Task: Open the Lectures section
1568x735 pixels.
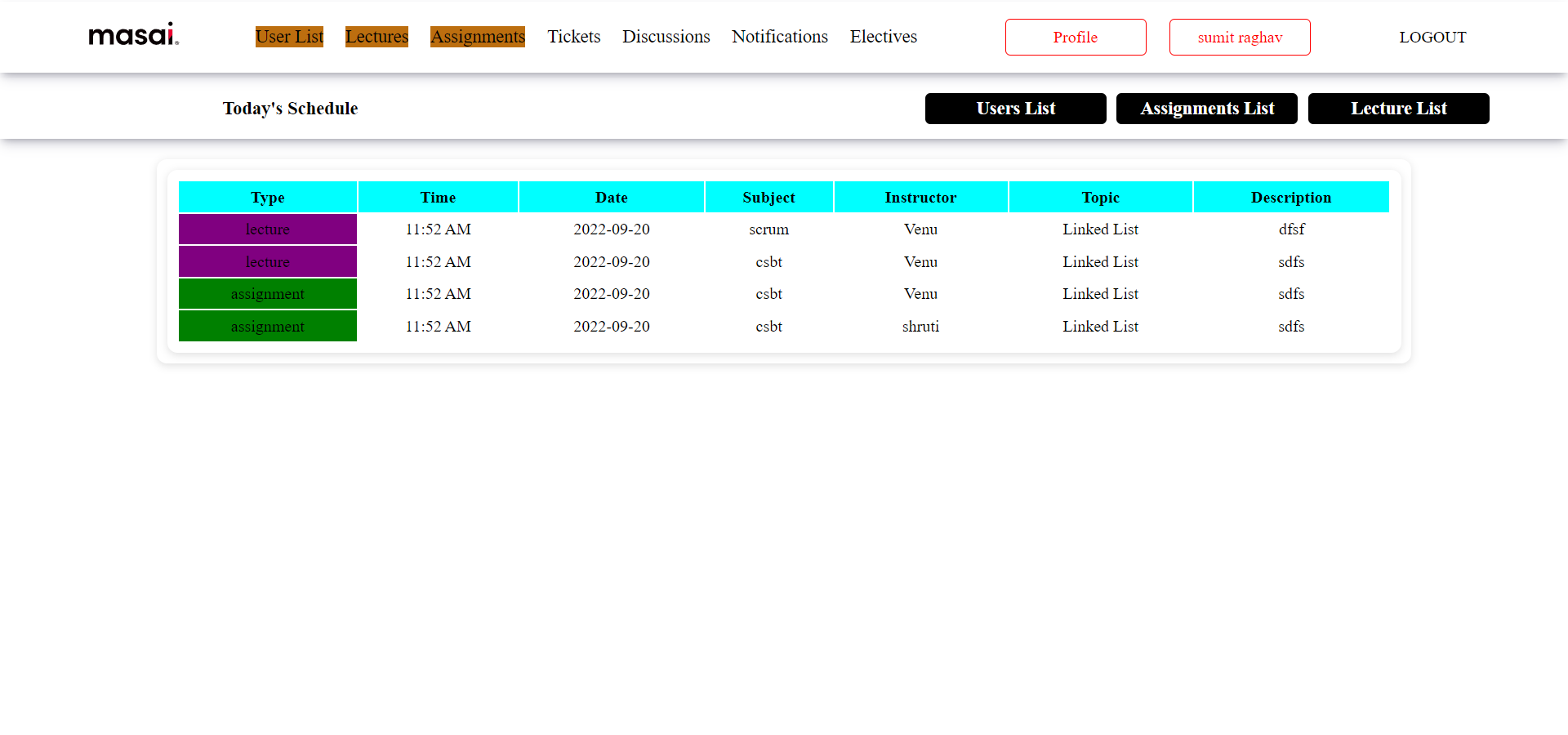Action: click(376, 36)
